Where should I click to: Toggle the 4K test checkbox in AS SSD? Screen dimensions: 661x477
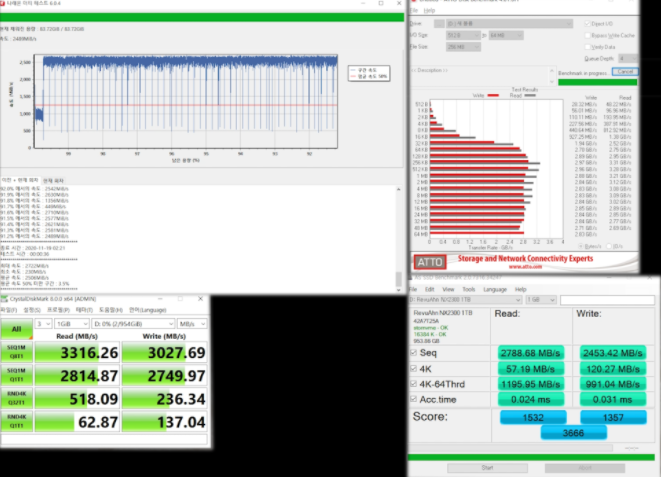pyautogui.click(x=414, y=368)
